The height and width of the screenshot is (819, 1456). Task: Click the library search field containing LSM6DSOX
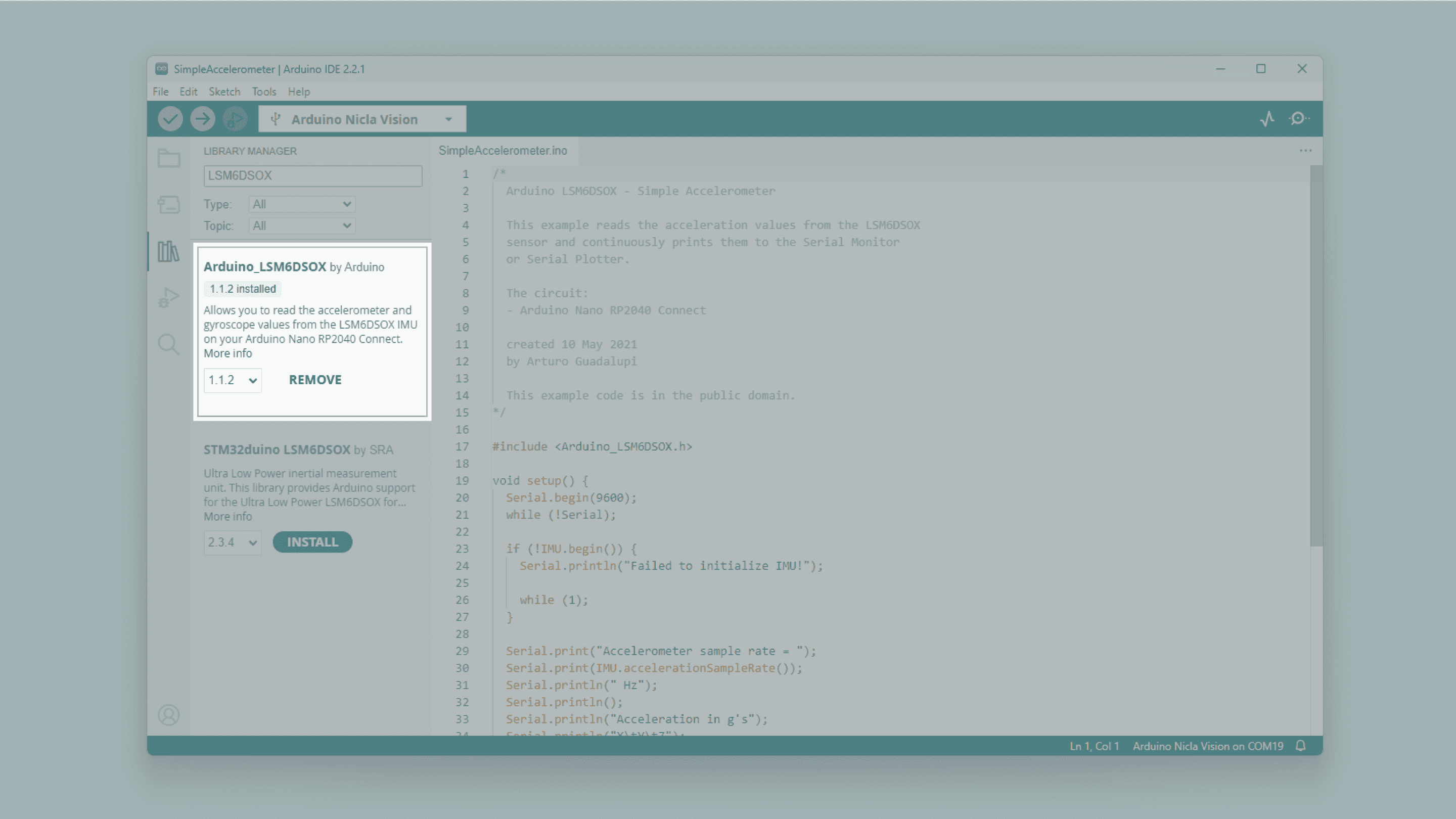point(312,176)
